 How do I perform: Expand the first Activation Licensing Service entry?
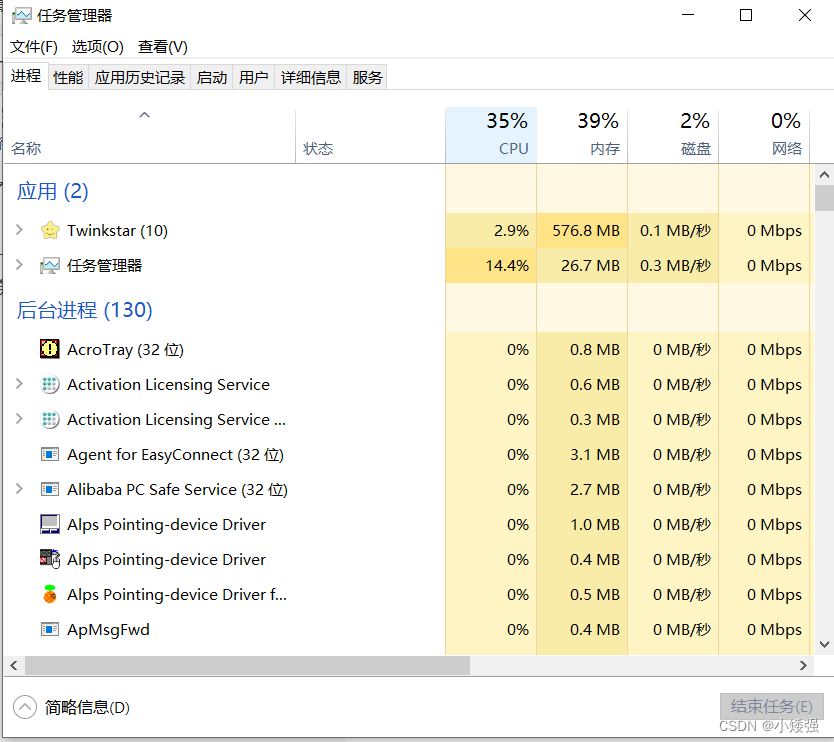click(19, 383)
